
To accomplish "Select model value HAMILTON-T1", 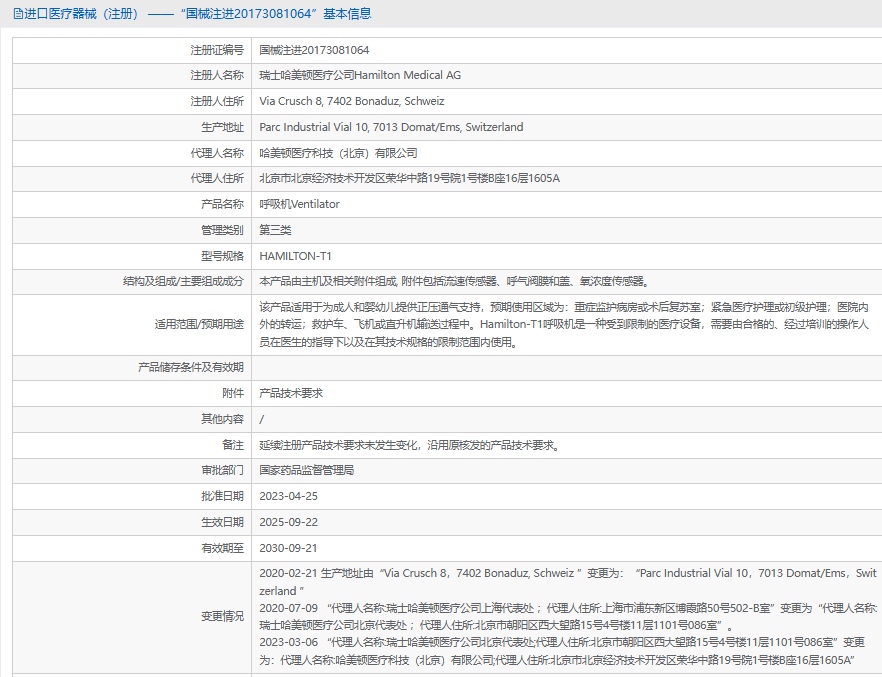I will pos(295,256).
